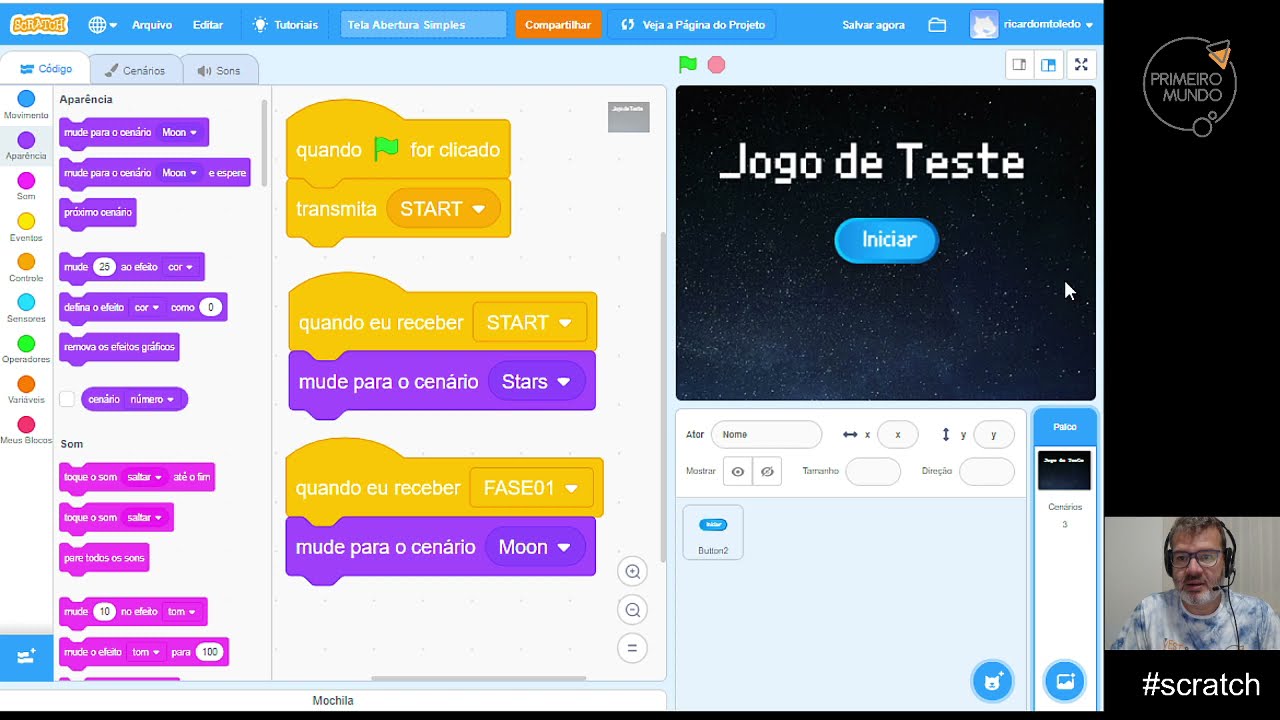Click the próximo cenário block

click(x=97, y=212)
